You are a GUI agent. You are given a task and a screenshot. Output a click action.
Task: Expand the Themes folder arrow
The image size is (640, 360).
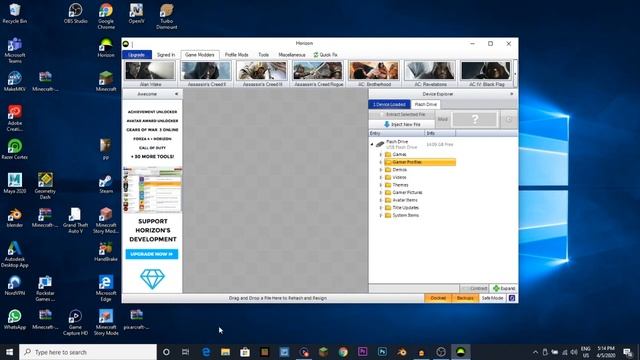(381, 185)
